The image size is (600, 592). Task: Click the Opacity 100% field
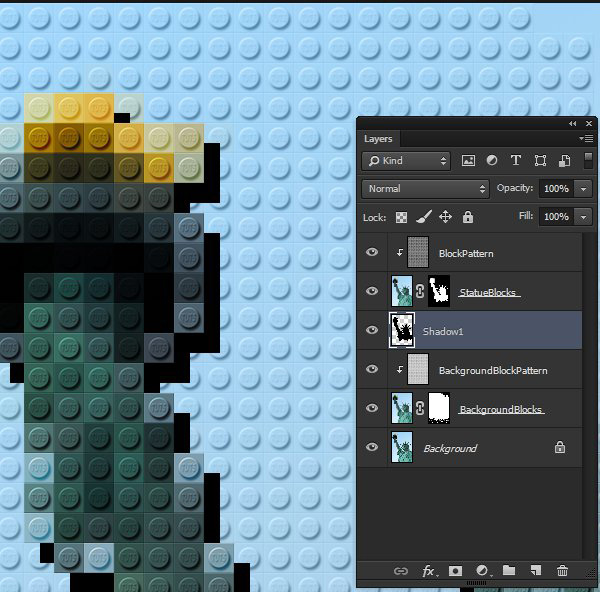coord(556,189)
